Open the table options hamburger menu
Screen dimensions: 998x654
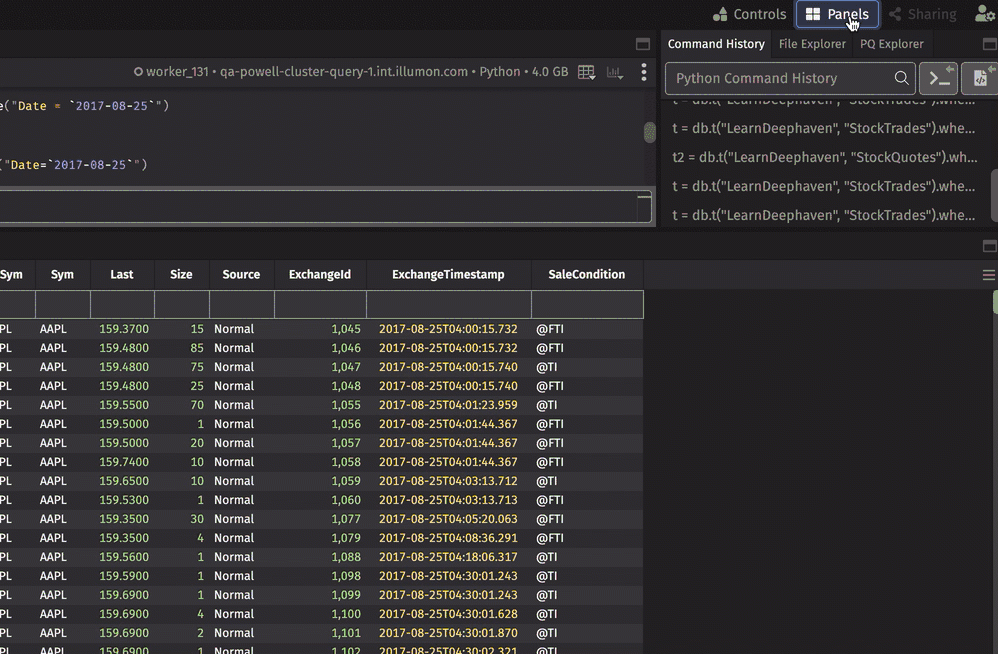click(x=988, y=275)
